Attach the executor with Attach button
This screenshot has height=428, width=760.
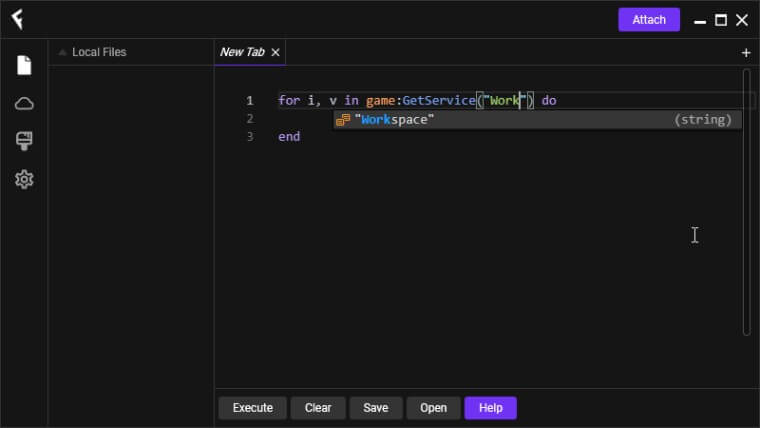click(x=649, y=20)
